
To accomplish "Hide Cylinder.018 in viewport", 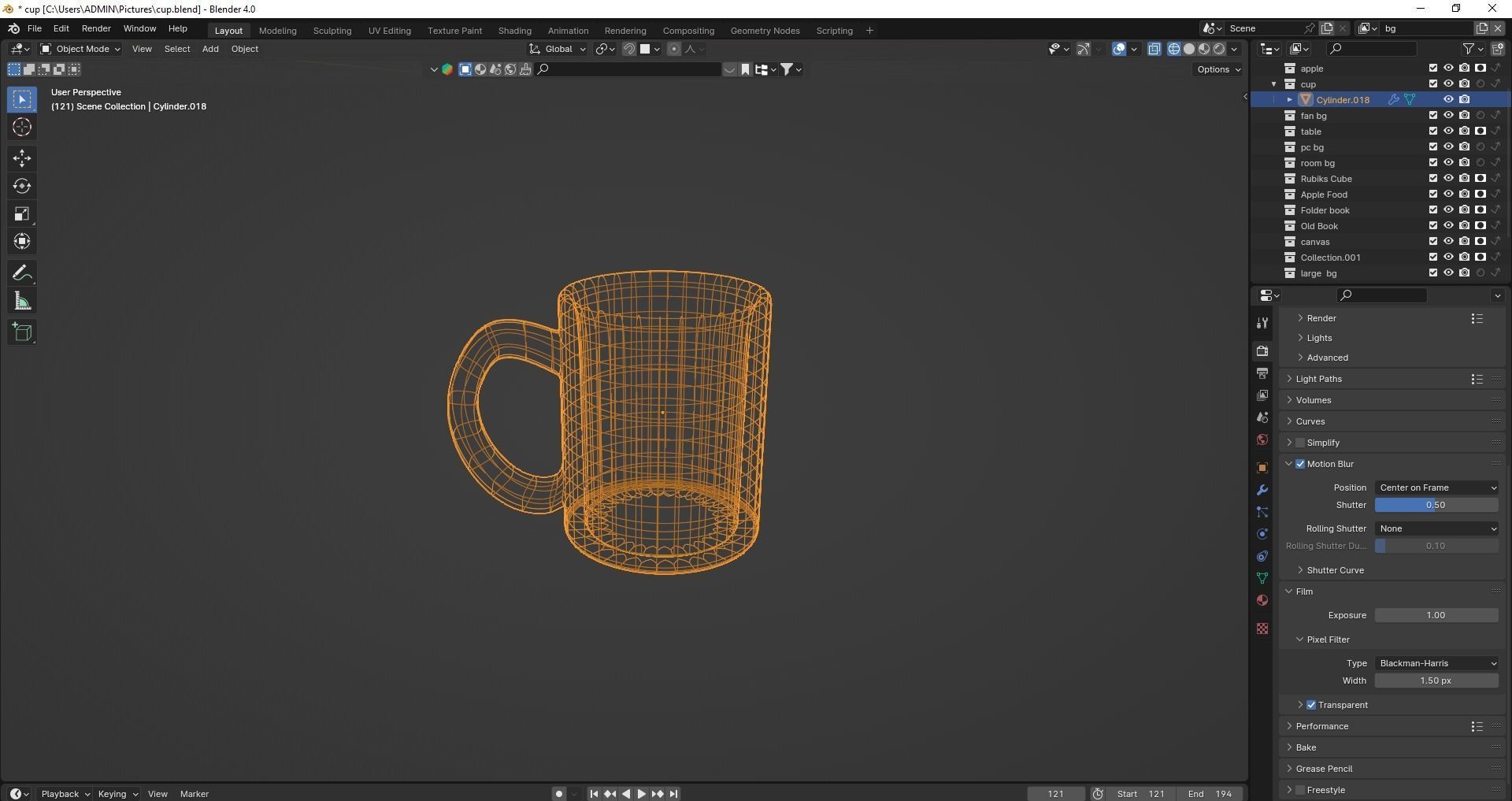I will coord(1448,100).
